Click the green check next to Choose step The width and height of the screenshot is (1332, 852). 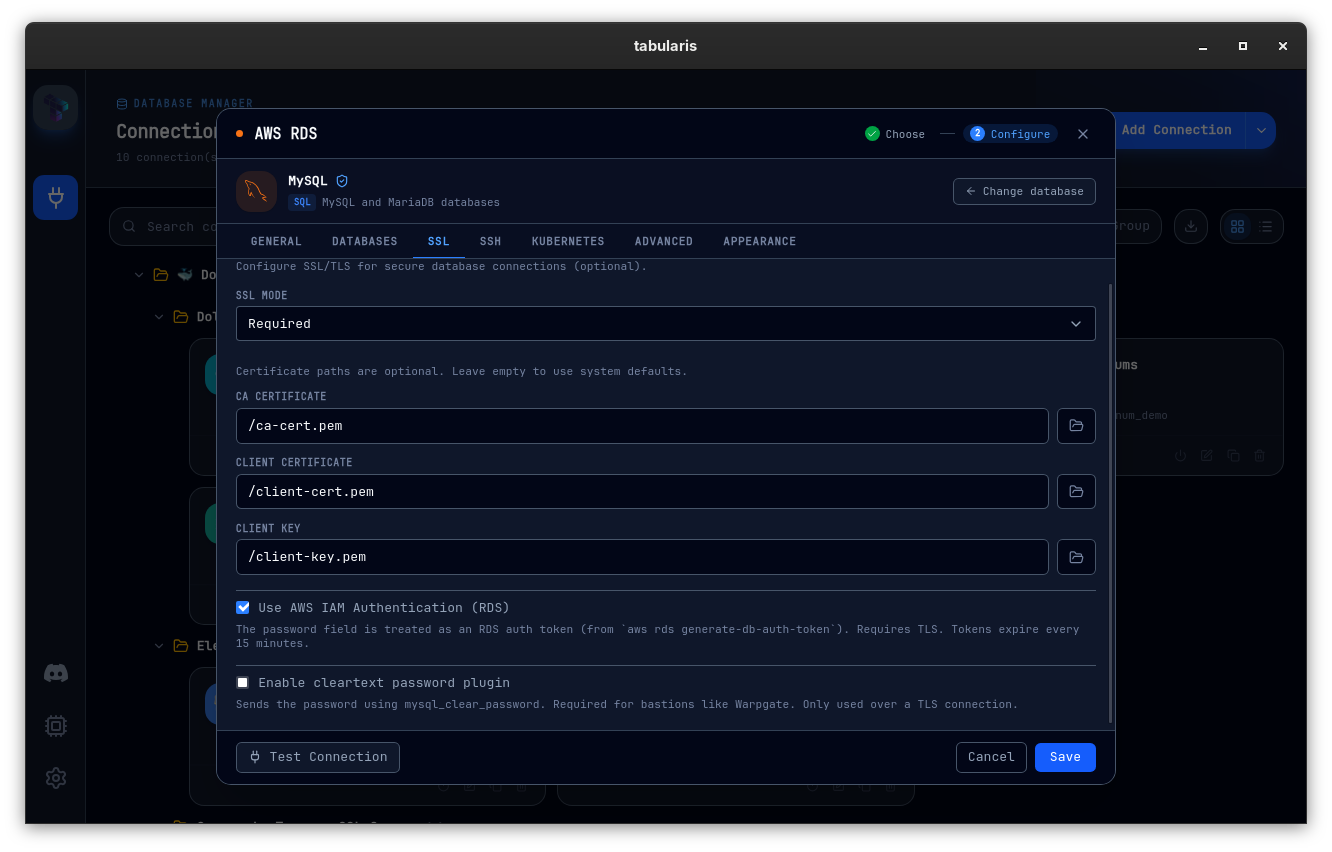(872, 134)
